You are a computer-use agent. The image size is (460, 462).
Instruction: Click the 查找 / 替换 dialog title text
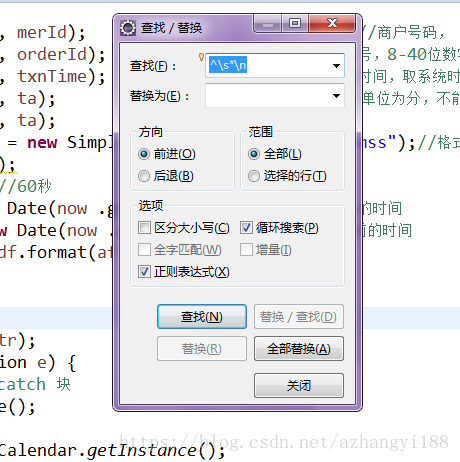point(171,28)
